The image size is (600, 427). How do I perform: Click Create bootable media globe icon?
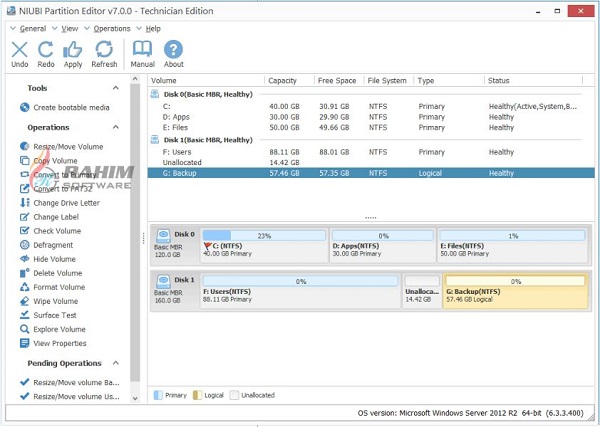click(24, 107)
